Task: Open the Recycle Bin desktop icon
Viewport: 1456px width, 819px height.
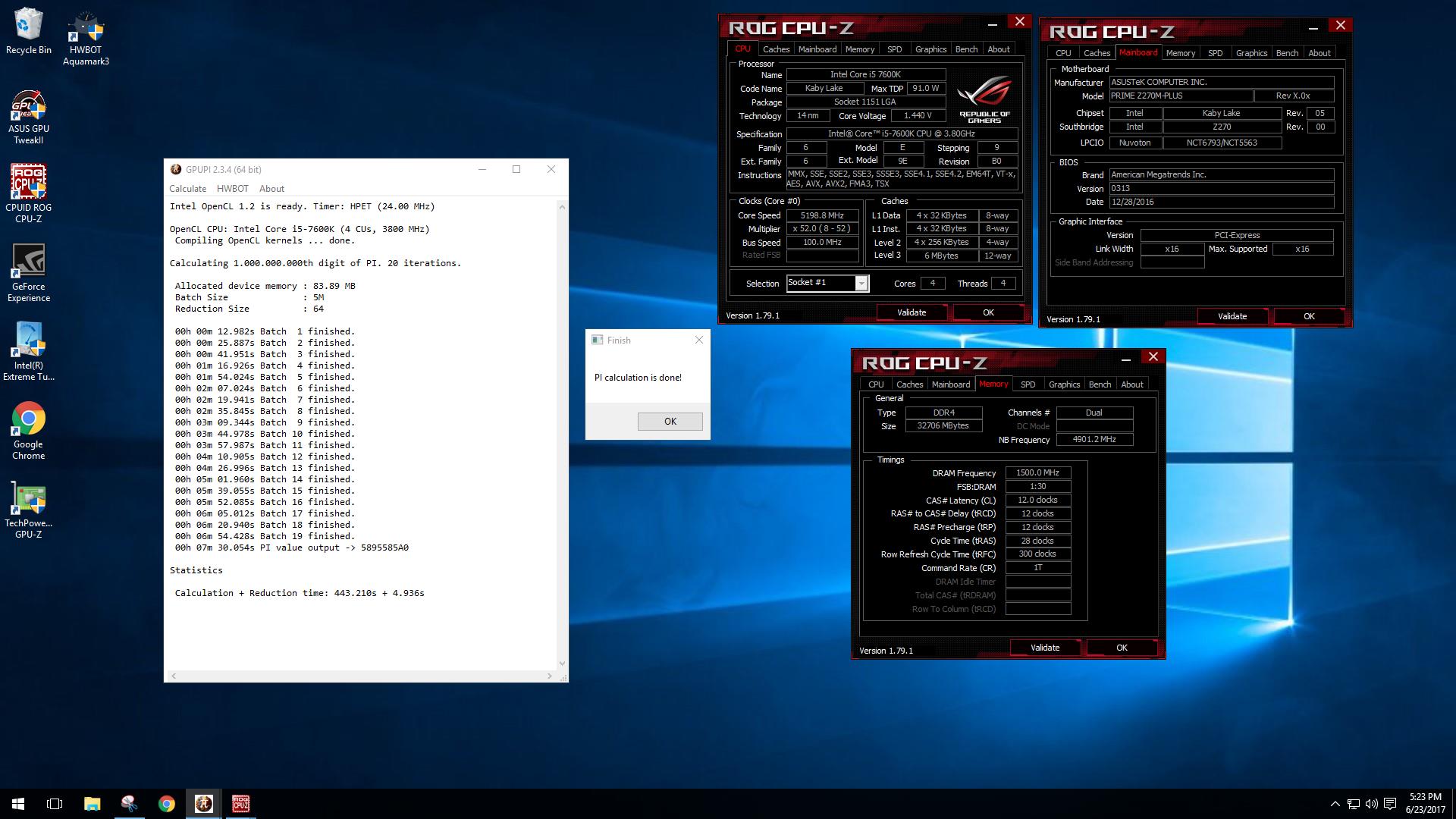Action: pos(29,32)
